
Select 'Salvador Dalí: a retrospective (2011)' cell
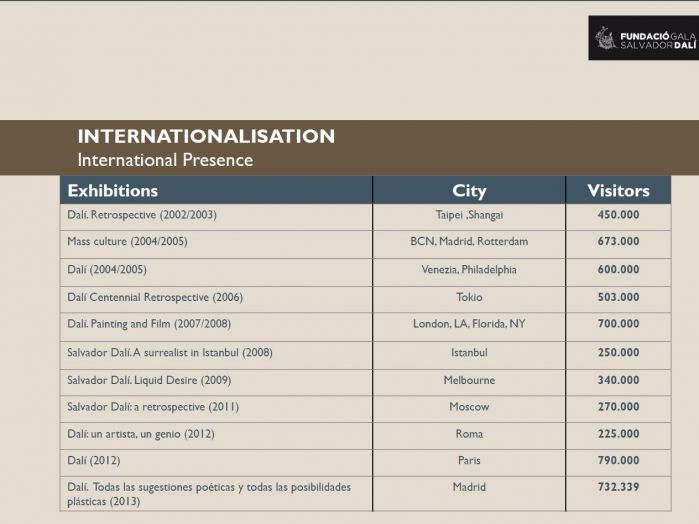pos(216,409)
